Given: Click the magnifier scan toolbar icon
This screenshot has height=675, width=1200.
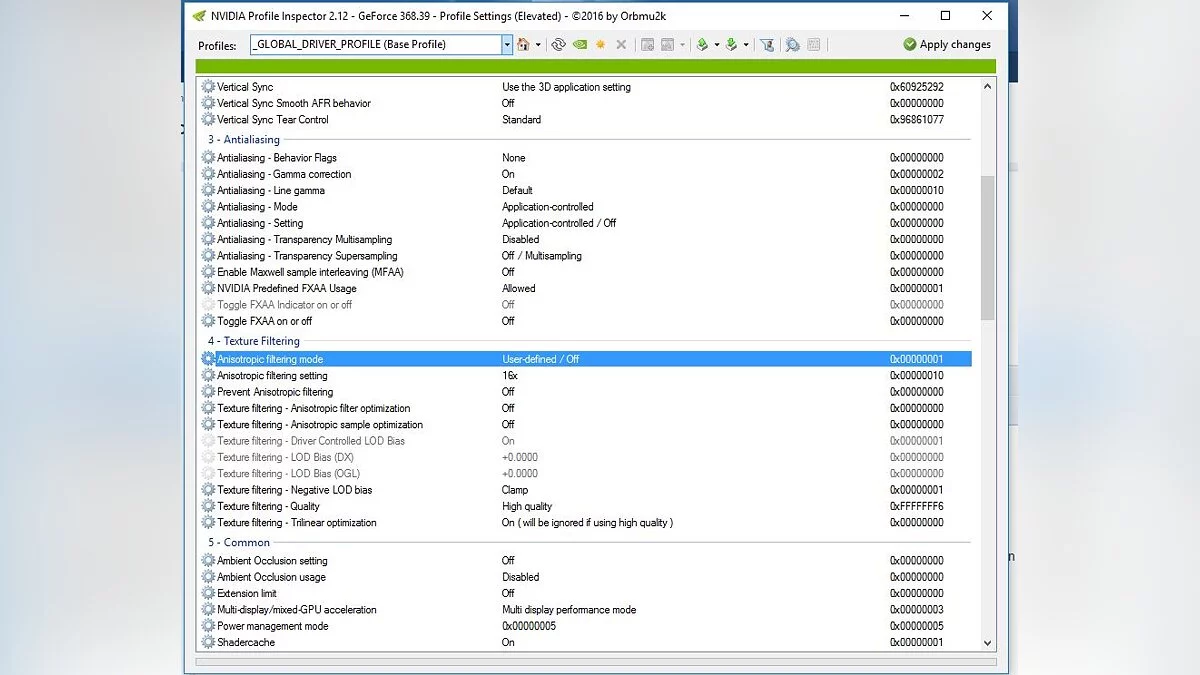Looking at the screenshot, I should [x=793, y=44].
